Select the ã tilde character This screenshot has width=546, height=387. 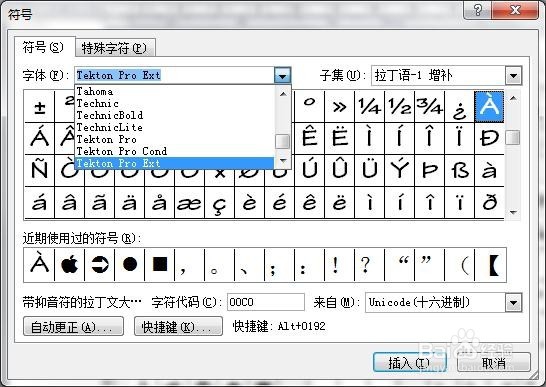(x=100, y=203)
